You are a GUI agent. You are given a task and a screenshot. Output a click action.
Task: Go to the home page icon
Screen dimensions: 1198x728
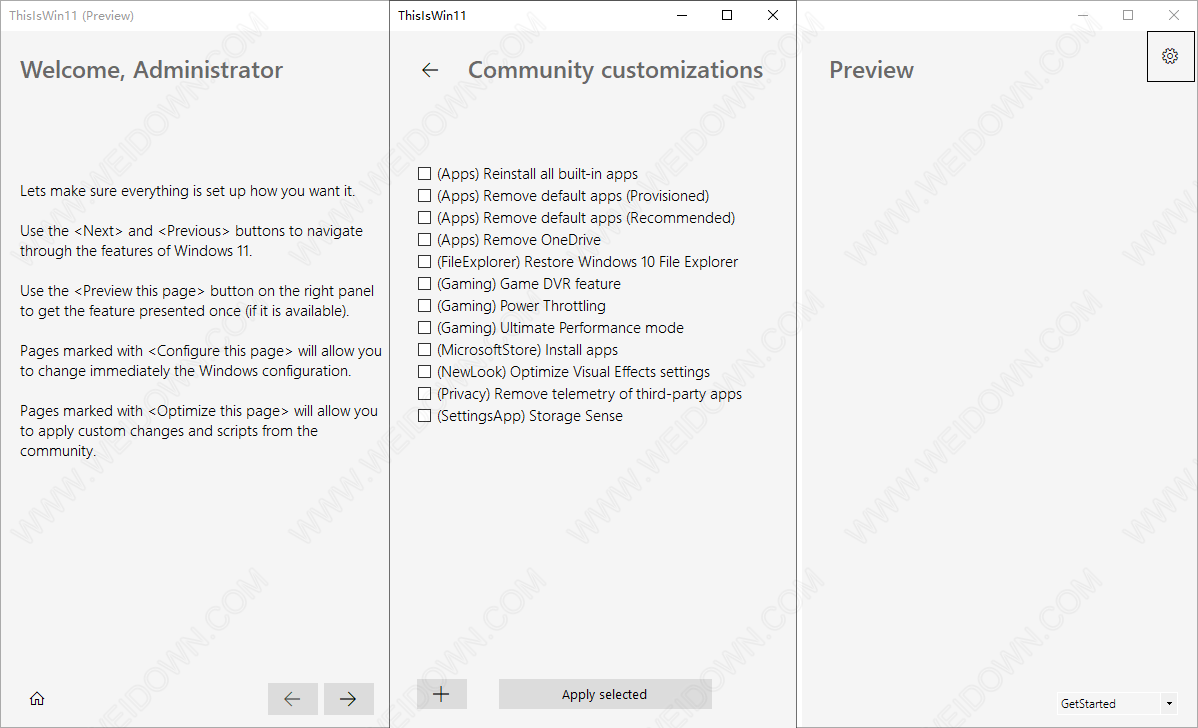37,698
